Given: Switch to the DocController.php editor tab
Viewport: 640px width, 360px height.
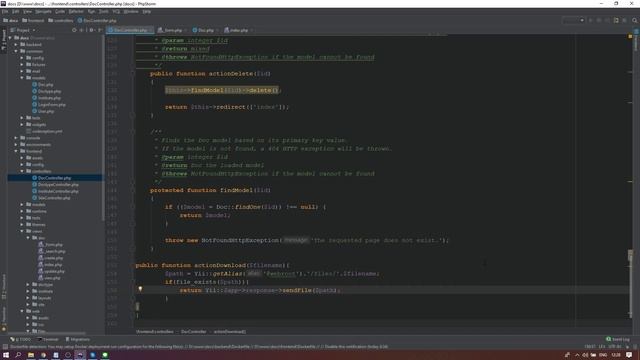Looking at the screenshot, I should point(130,30).
